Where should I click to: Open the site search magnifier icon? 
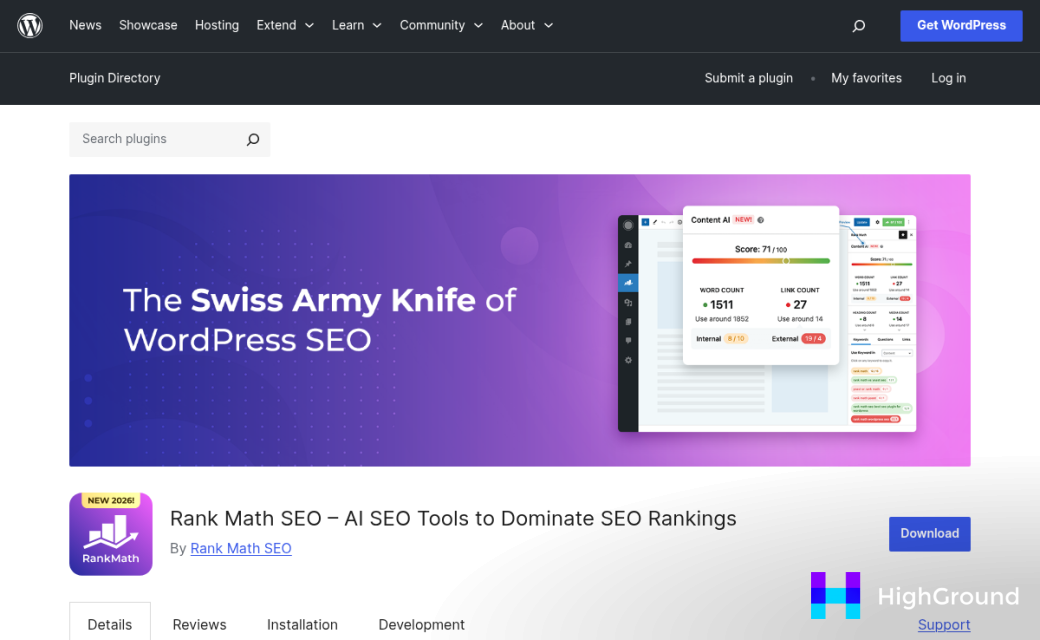point(858,26)
